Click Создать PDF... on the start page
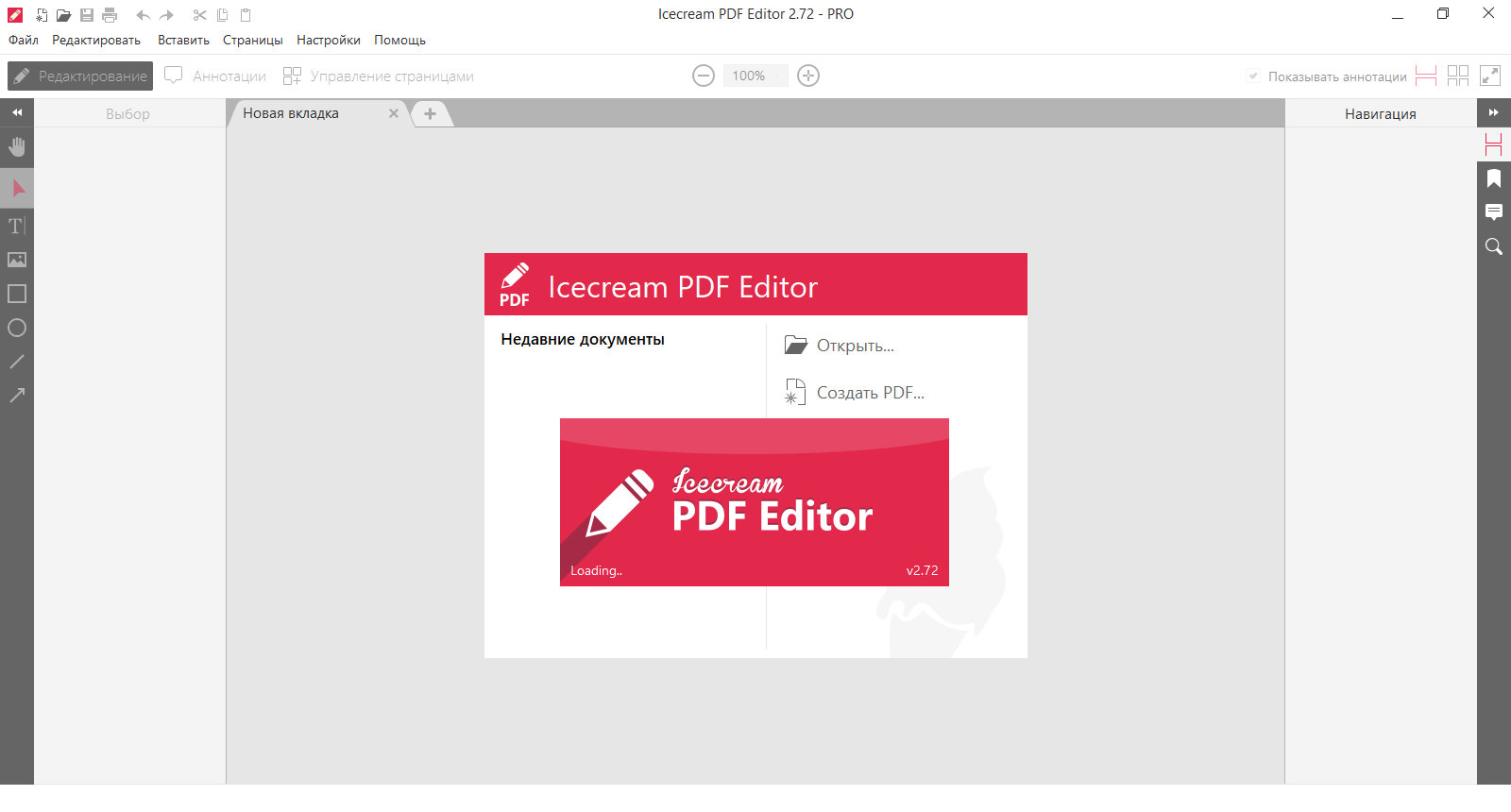 coord(855,393)
